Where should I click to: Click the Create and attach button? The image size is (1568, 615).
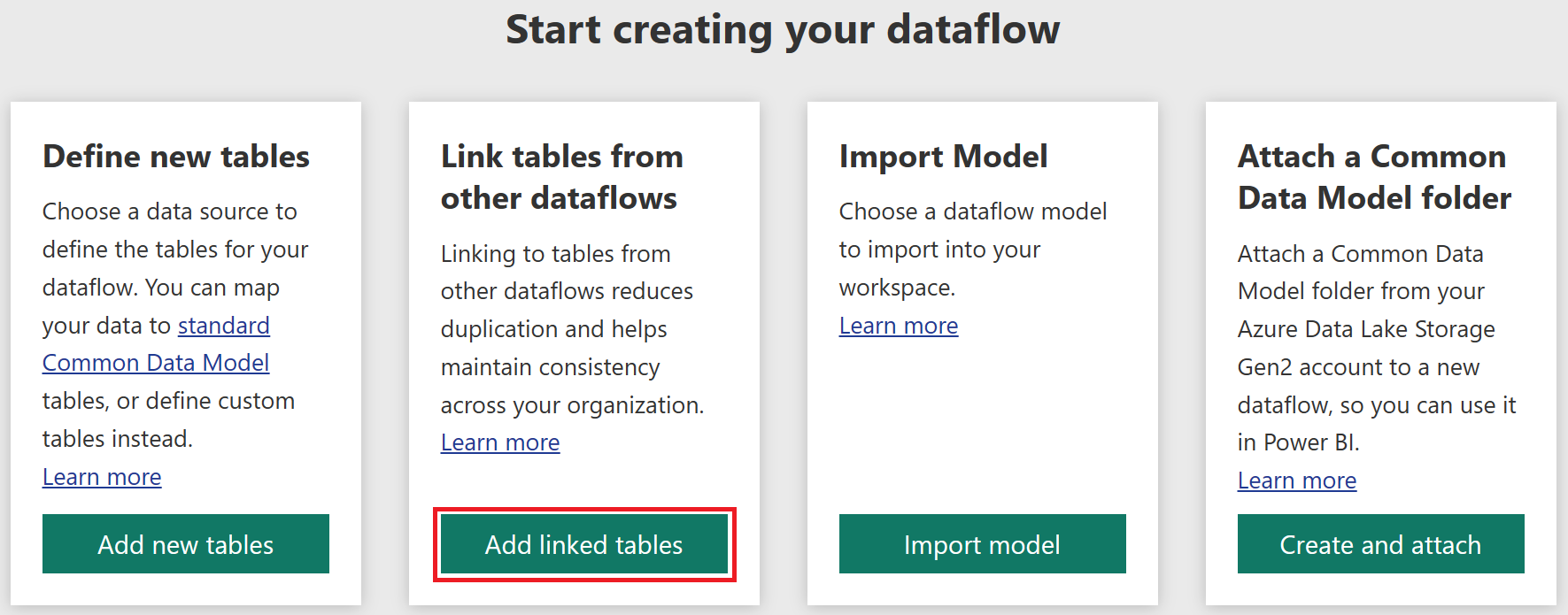[1380, 544]
